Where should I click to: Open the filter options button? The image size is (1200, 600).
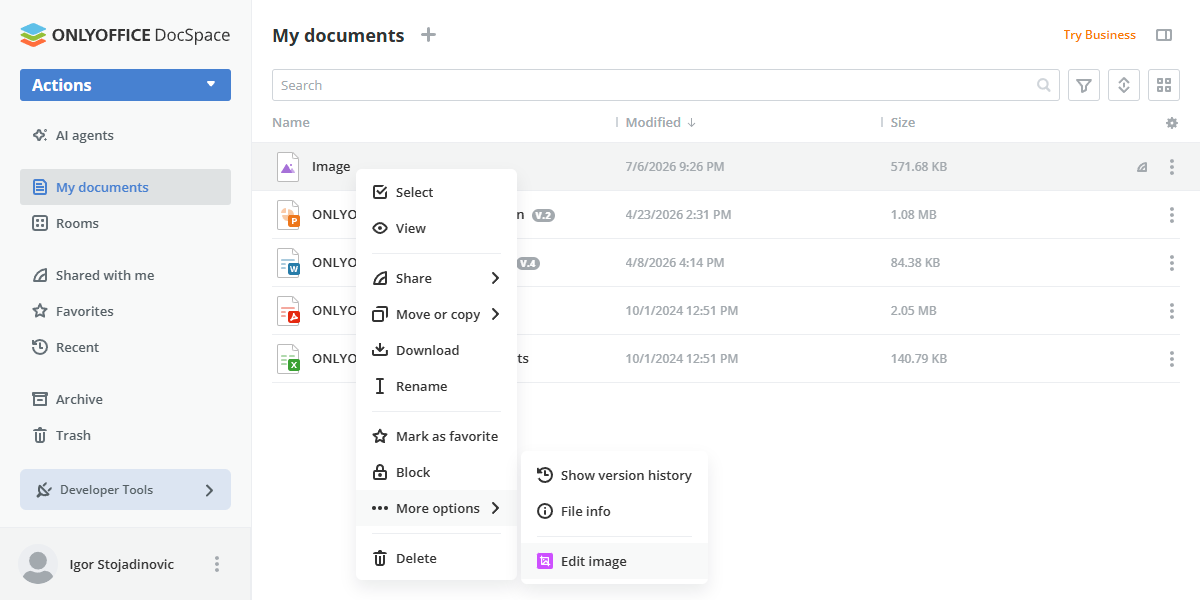(x=1084, y=85)
